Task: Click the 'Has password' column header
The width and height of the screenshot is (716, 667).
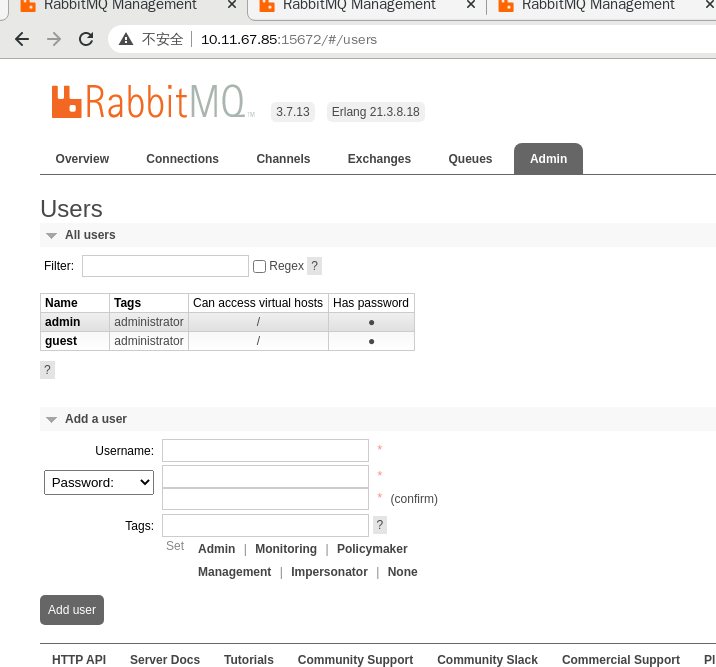Action: coord(371,303)
